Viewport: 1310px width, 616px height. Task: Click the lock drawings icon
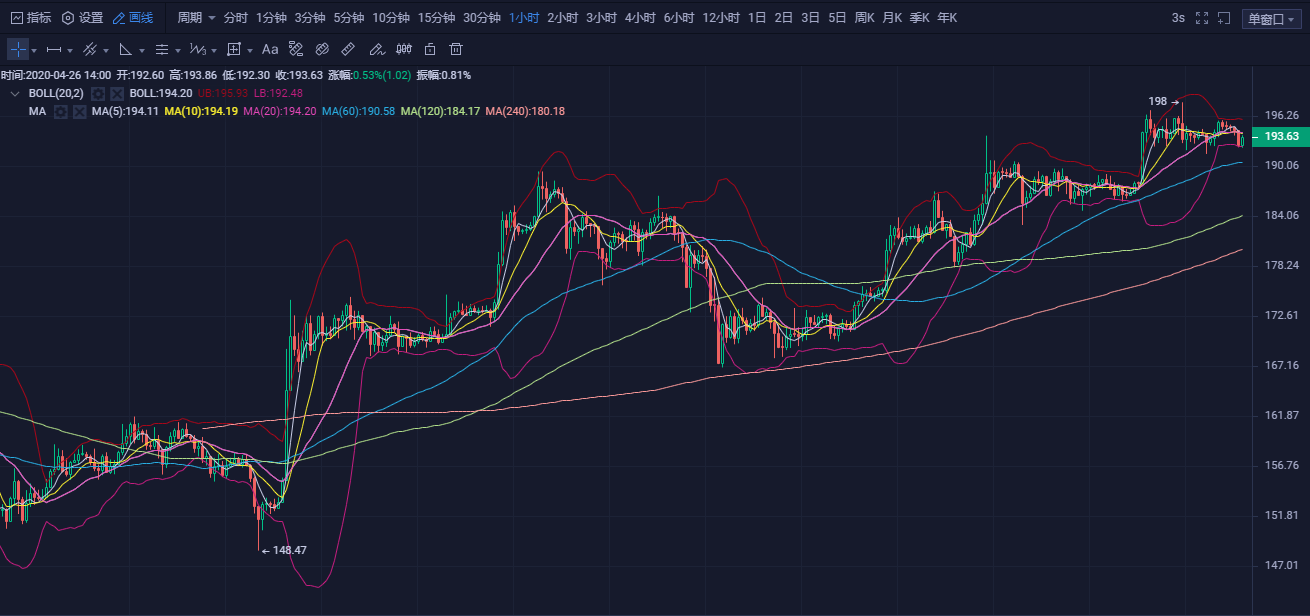click(430, 49)
